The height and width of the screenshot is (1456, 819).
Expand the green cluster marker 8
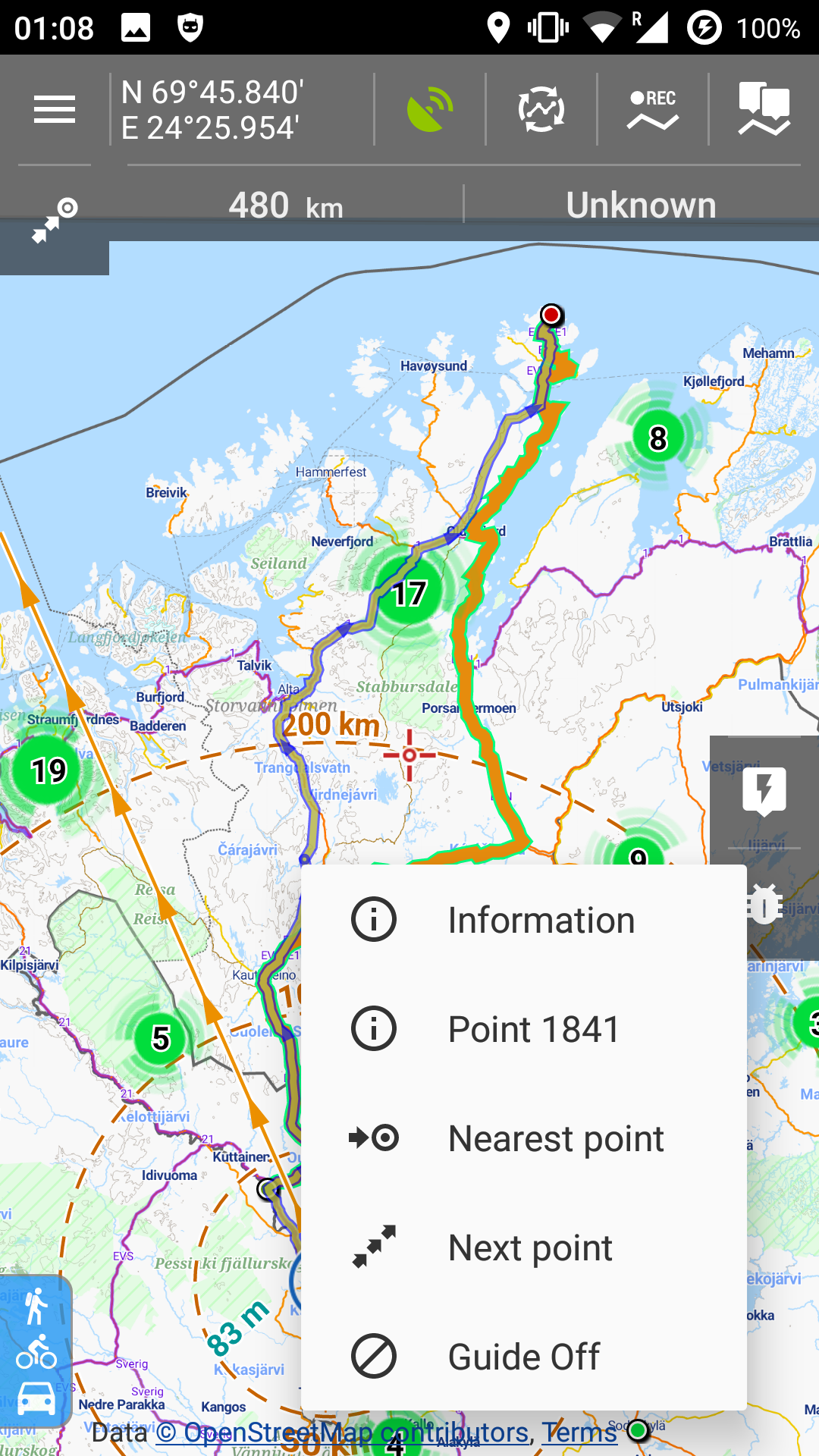(657, 438)
